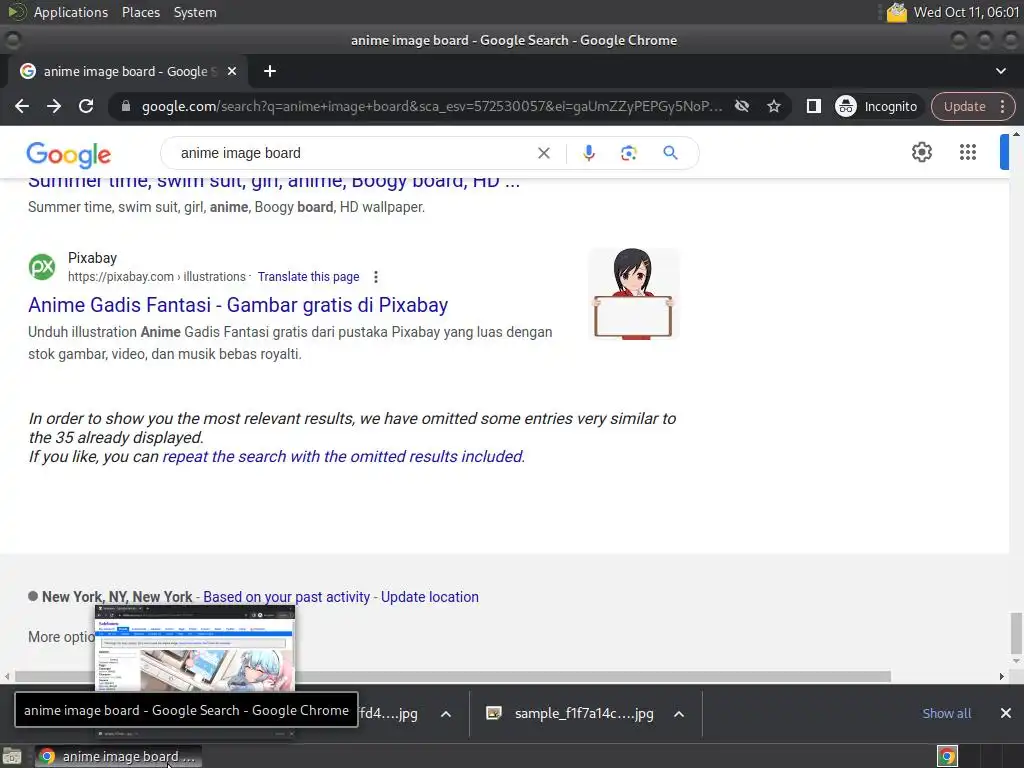Click Chrome icon in the bottom-right panel
Screen dimensions: 1024x768
pos(947,757)
